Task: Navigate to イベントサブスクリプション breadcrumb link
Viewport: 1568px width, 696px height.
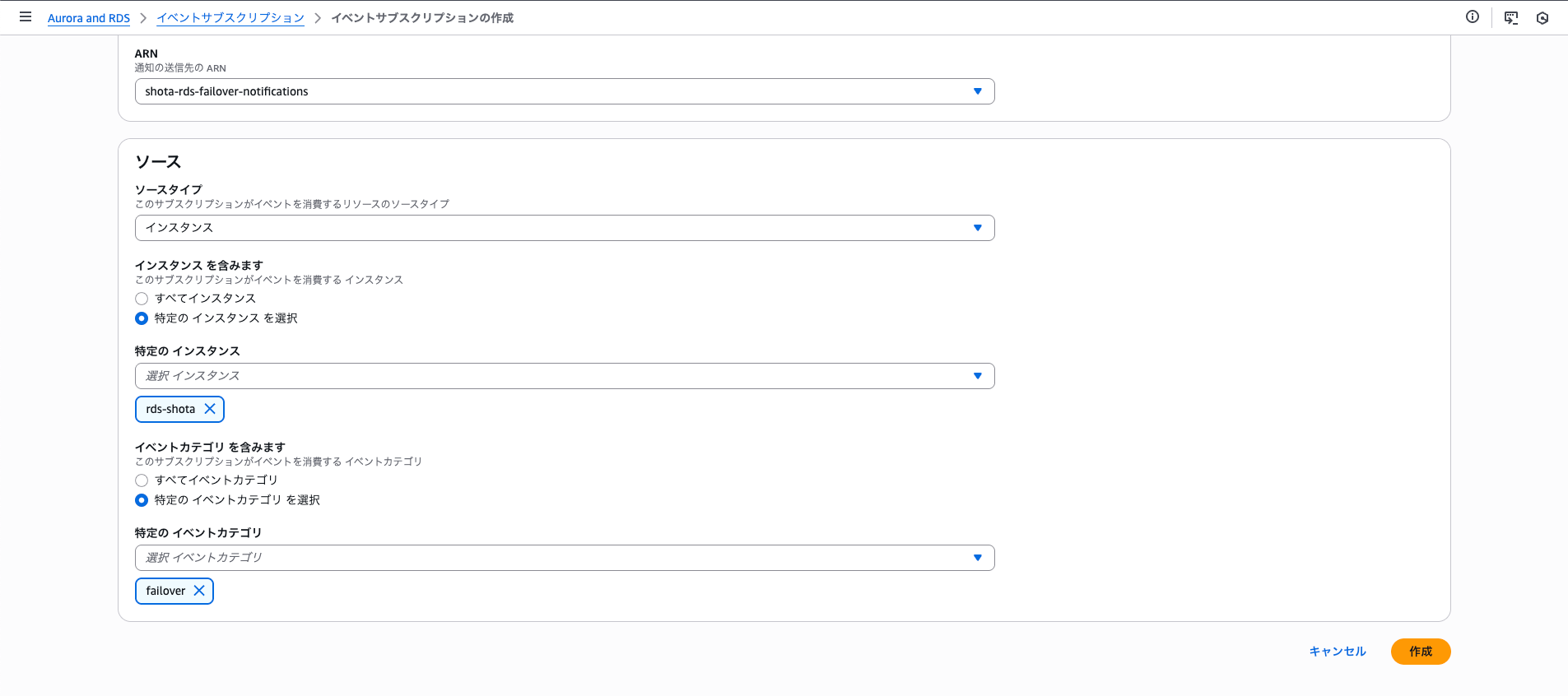Action: point(230,18)
